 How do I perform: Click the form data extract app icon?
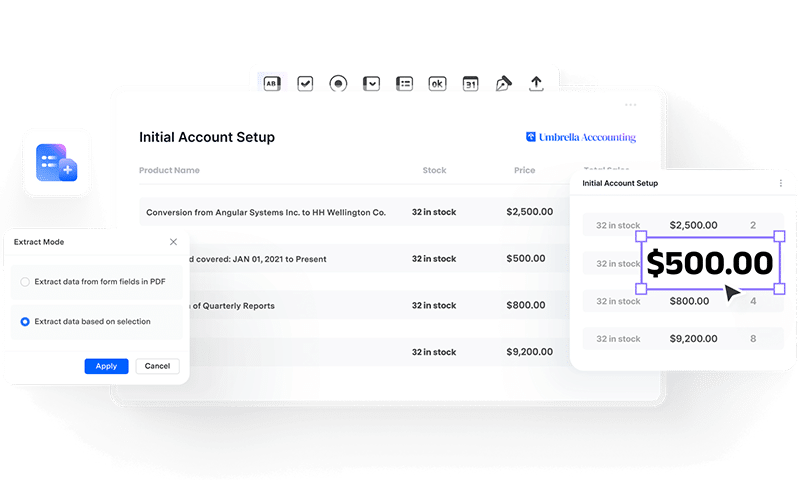pos(57,163)
